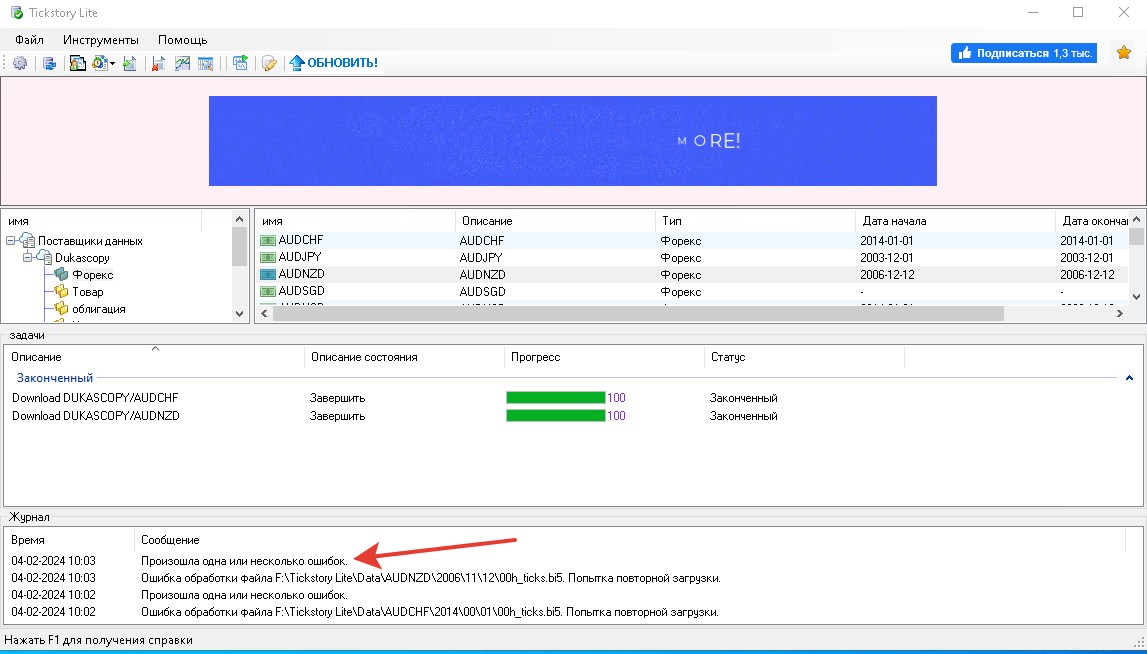Click the profile picture toolbar icon
This screenshot has height=654, width=1147.
click(78, 64)
